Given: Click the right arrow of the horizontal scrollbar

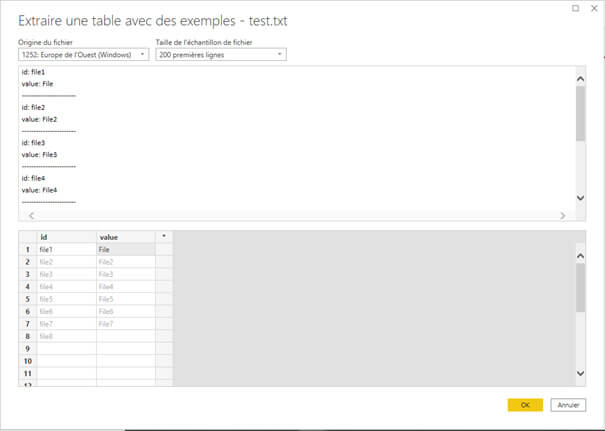Looking at the screenshot, I should [x=563, y=216].
